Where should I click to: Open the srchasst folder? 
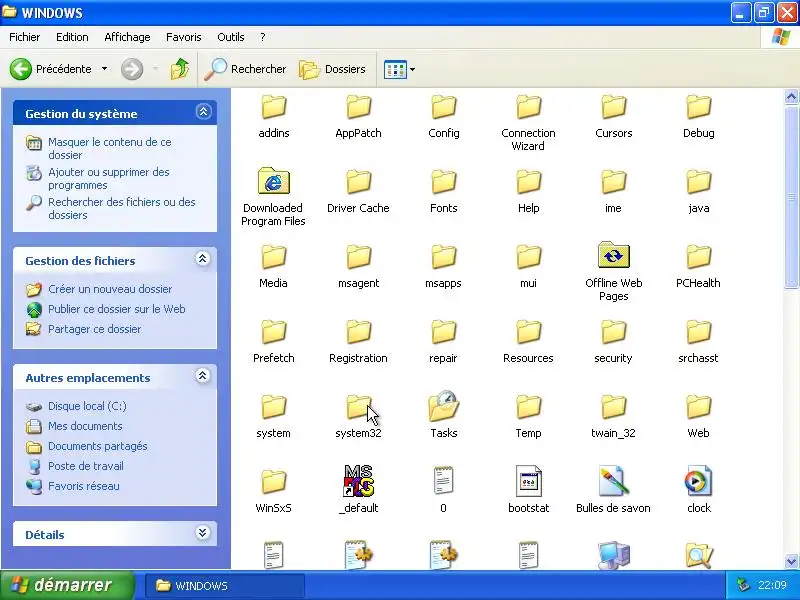click(698, 339)
